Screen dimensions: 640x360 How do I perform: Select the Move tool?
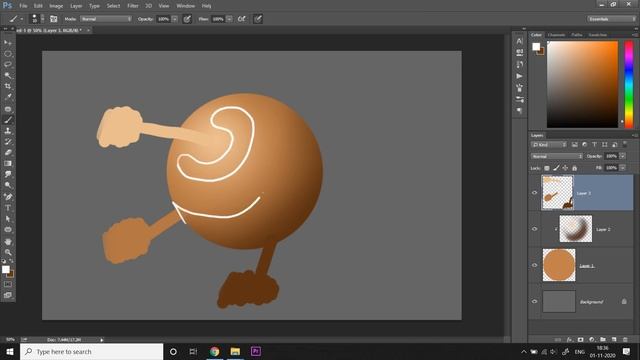coord(8,42)
